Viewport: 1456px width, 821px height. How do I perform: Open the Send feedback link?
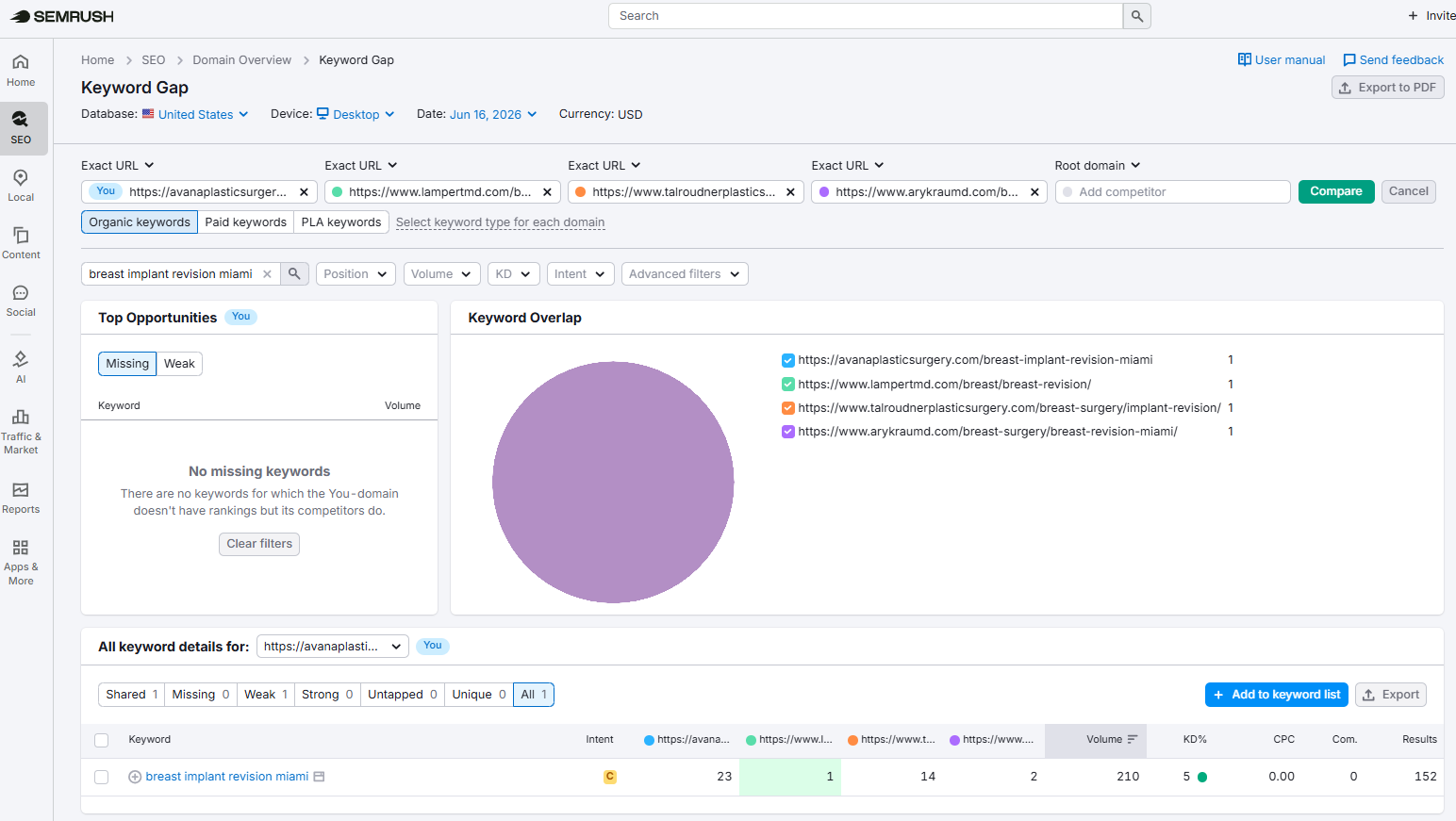coord(1393,60)
